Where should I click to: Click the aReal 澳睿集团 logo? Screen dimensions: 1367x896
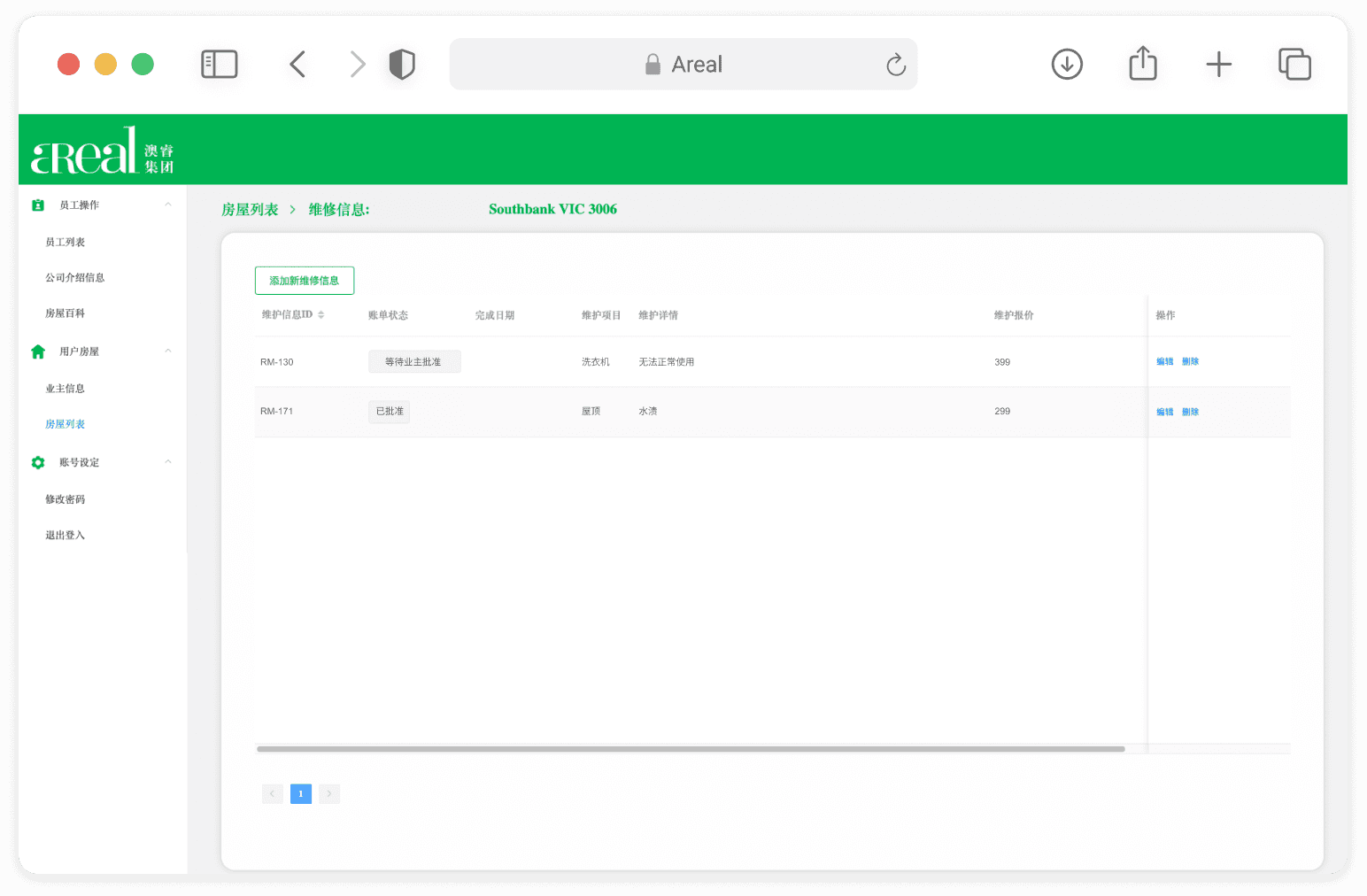[103, 150]
